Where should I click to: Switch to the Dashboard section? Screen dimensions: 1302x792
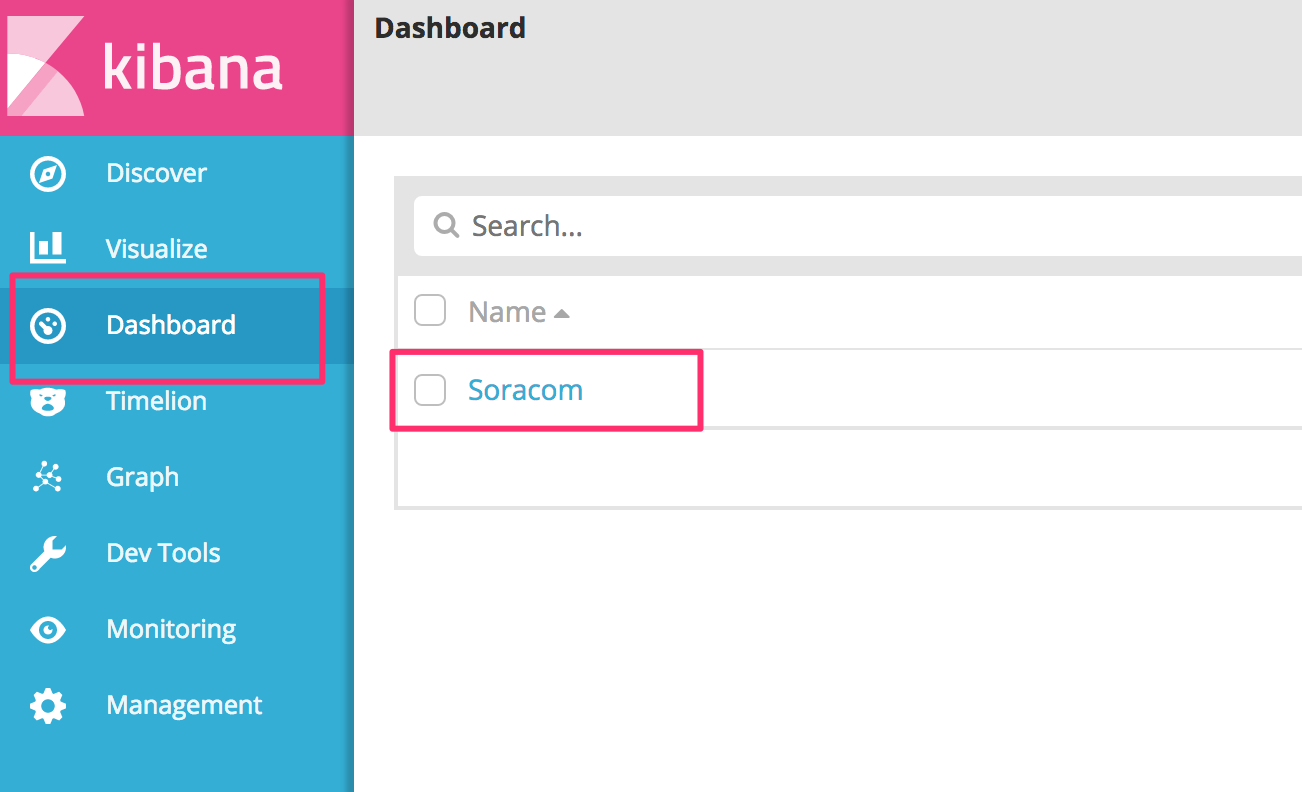click(170, 324)
